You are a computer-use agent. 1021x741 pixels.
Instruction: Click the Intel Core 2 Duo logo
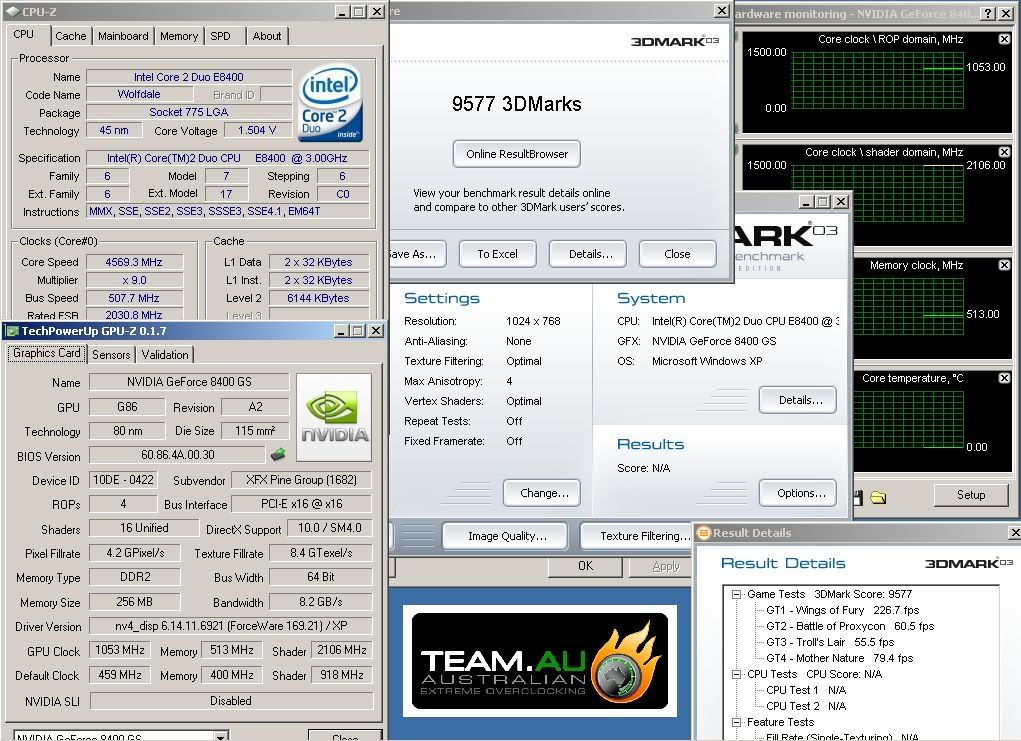[x=331, y=103]
